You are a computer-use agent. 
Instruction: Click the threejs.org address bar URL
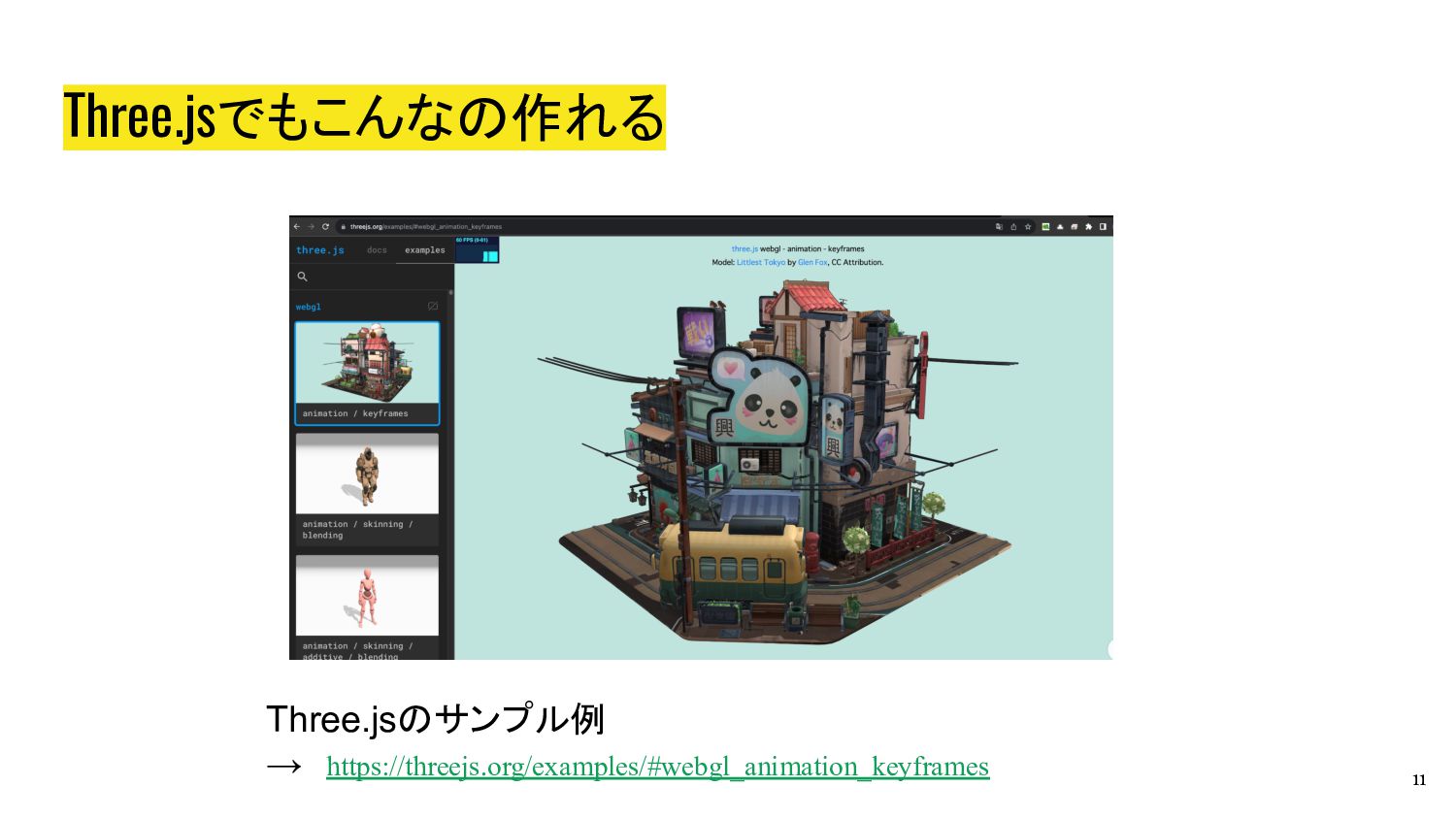pos(426,226)
